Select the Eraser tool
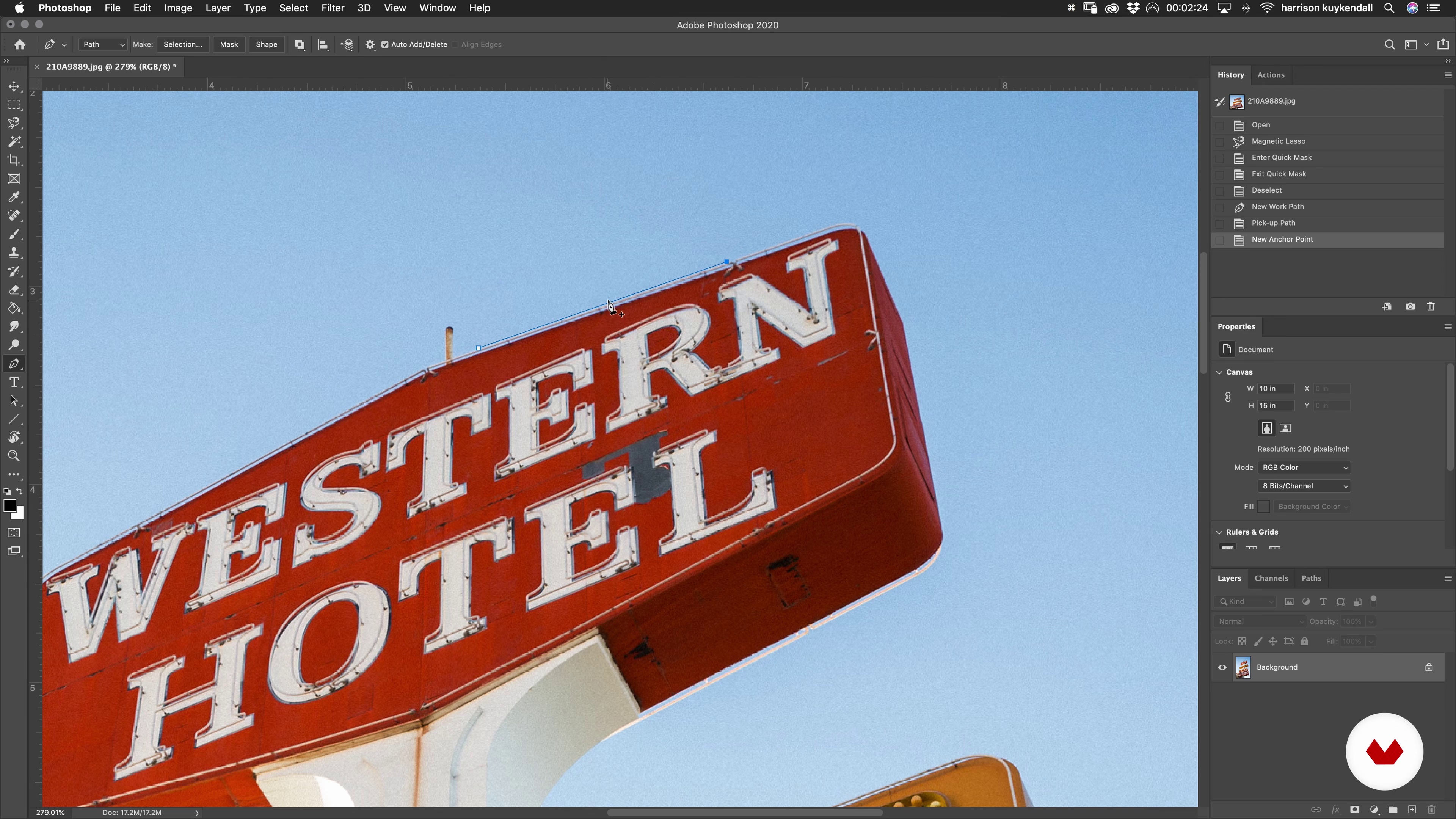 [14, 290]
